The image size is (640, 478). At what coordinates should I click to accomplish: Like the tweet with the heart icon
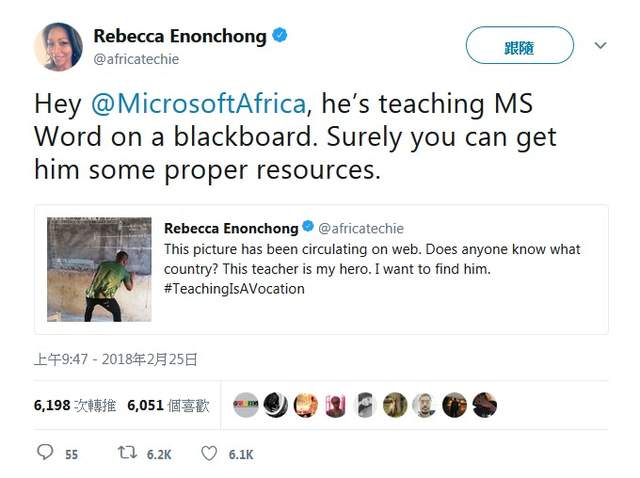coord(209,453)
